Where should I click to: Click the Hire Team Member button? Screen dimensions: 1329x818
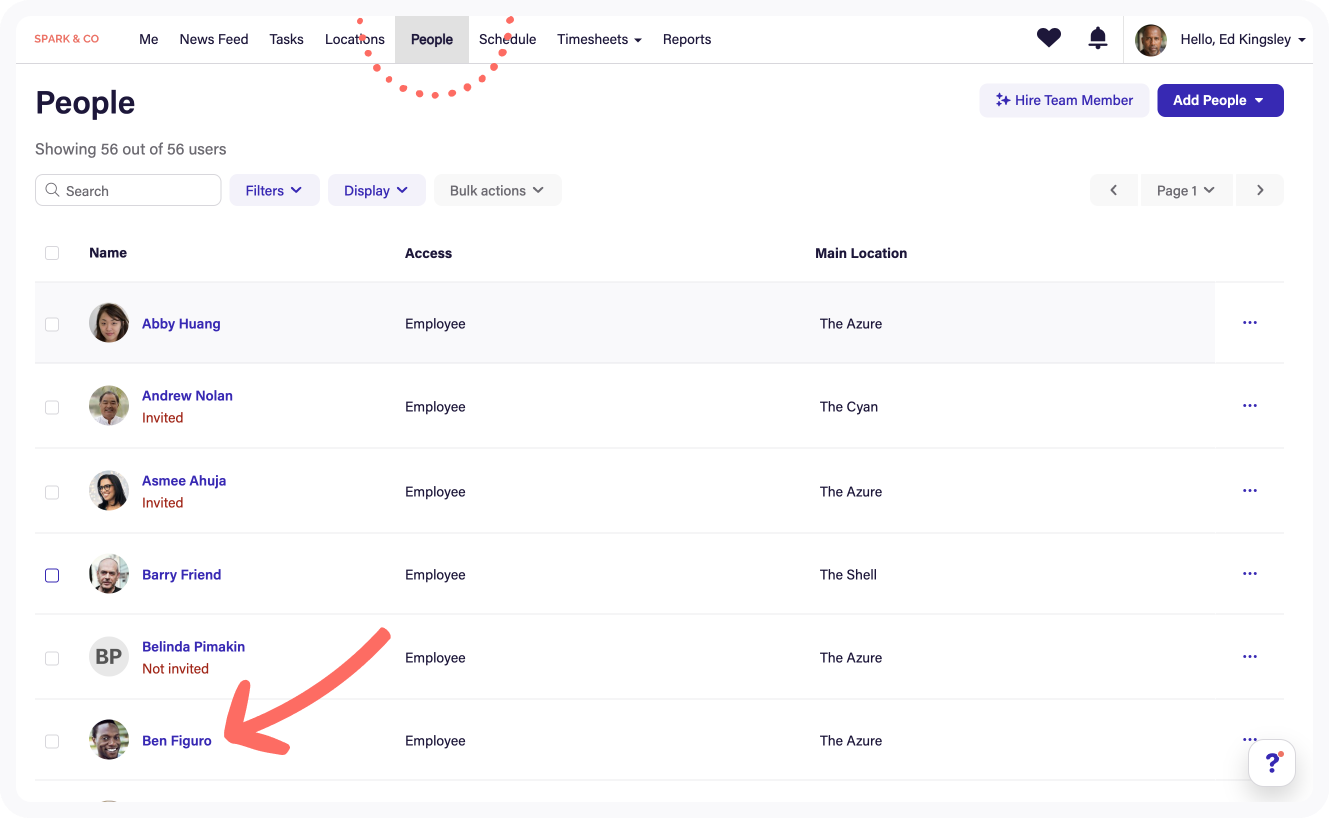[x=1064, y=100]
